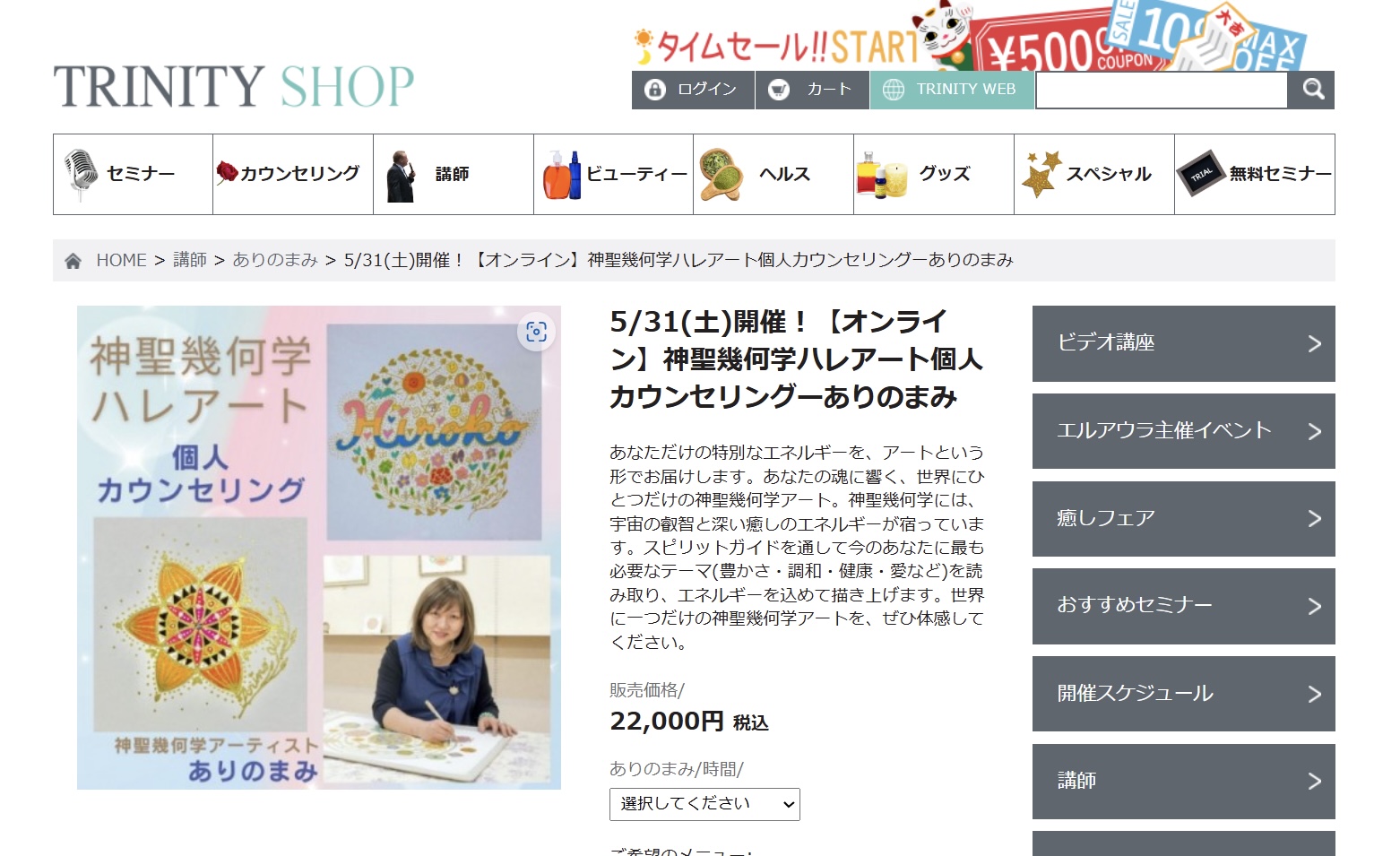Click the time sale coupon banner

pyautogui.click(x=971, y=36)
